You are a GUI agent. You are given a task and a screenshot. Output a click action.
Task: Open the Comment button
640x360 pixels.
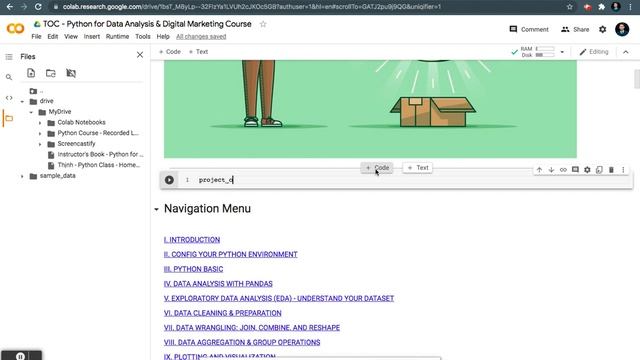click(x=529, y=29)
